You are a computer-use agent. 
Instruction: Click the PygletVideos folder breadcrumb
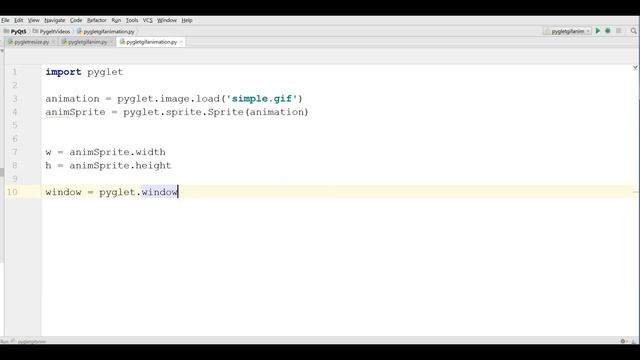(51, 31)
